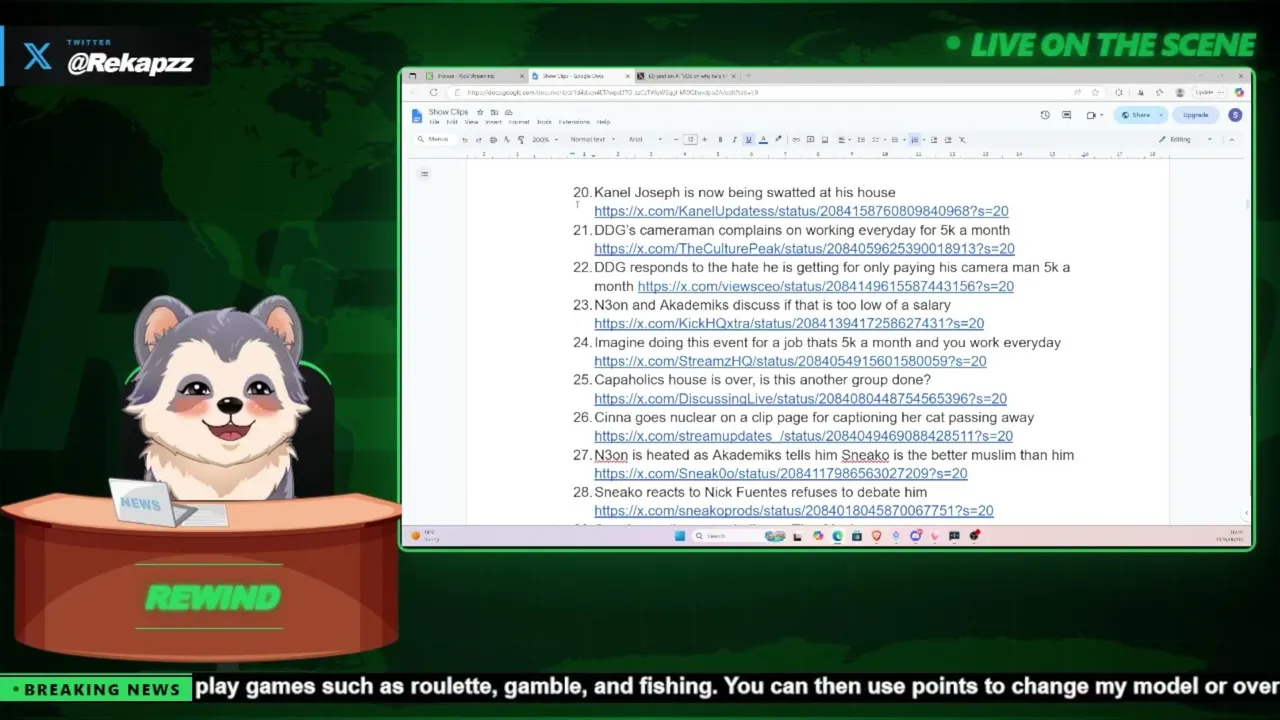Click the Upgrade button
The image size is (1280, 720).
point(1196,115)
